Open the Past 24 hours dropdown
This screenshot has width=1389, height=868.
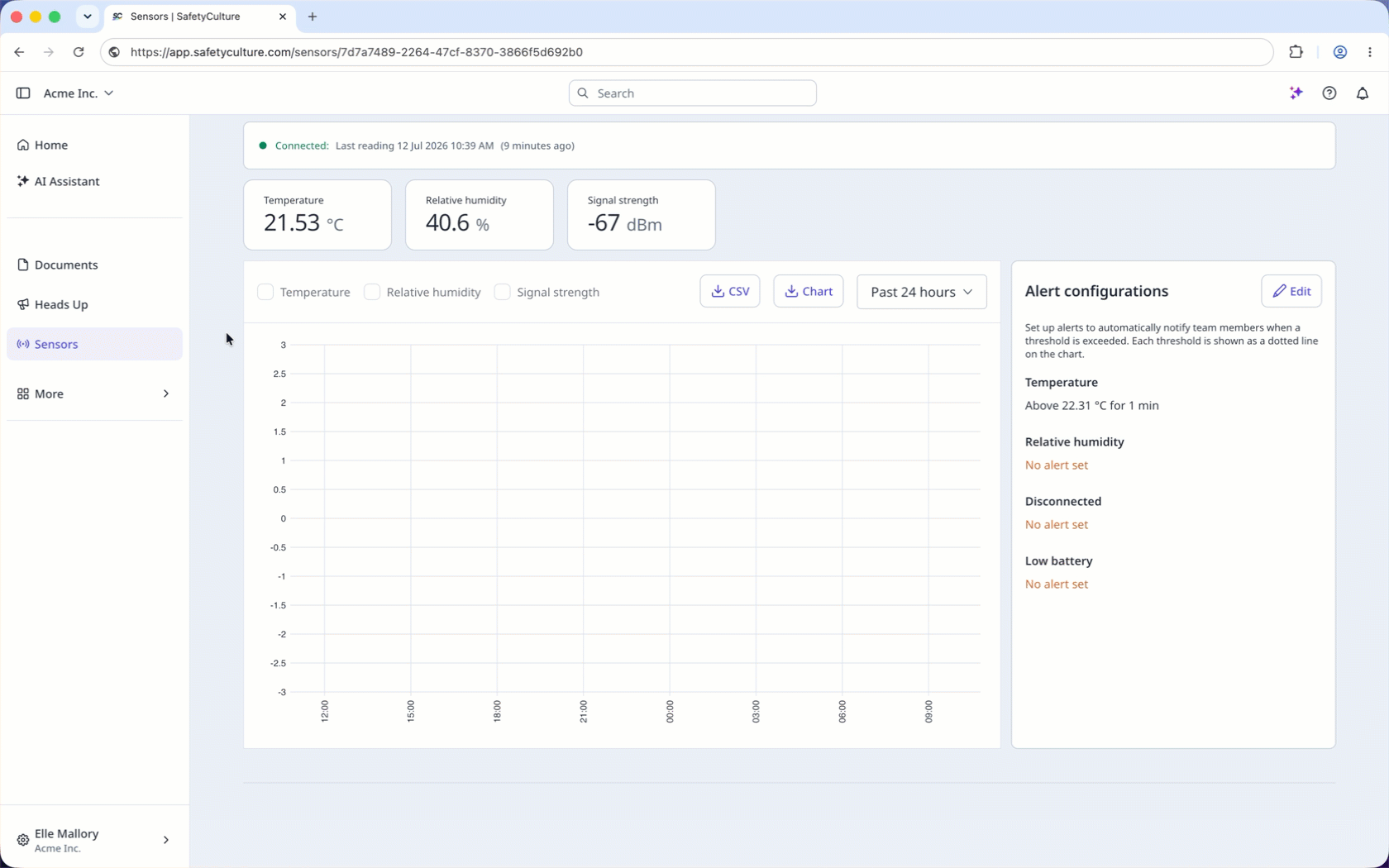922,292
